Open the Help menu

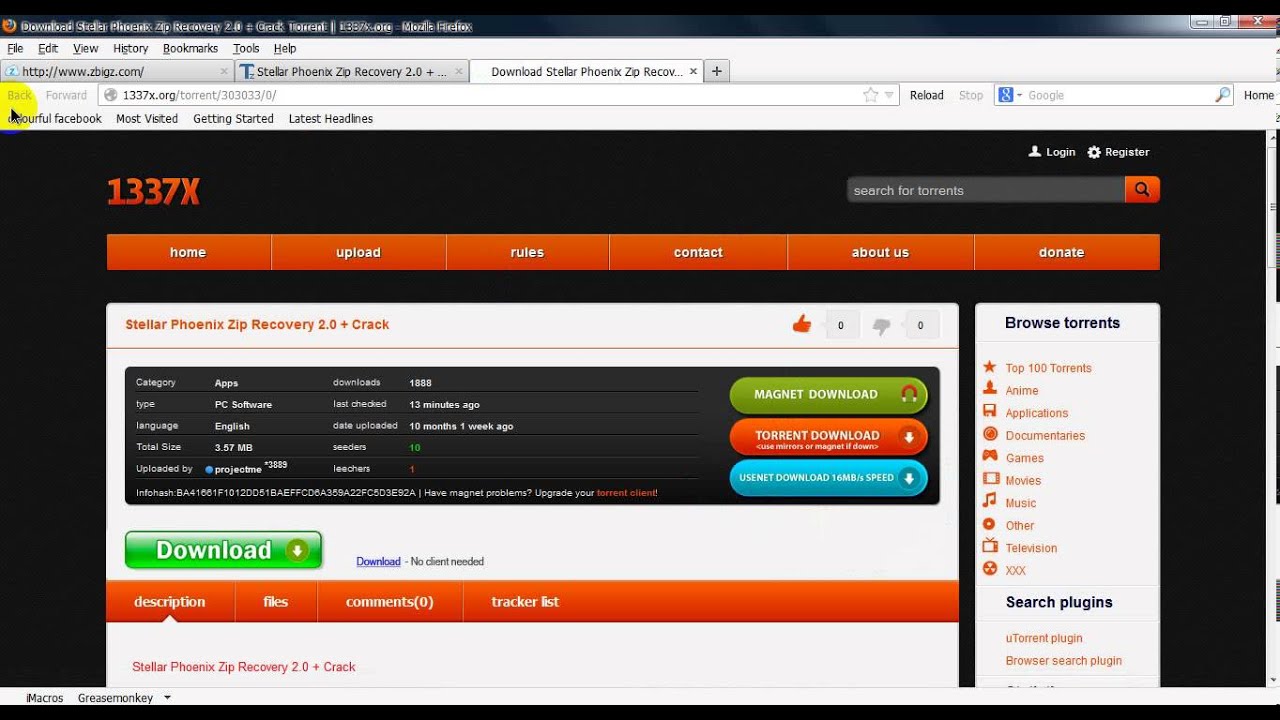[285, 48]
